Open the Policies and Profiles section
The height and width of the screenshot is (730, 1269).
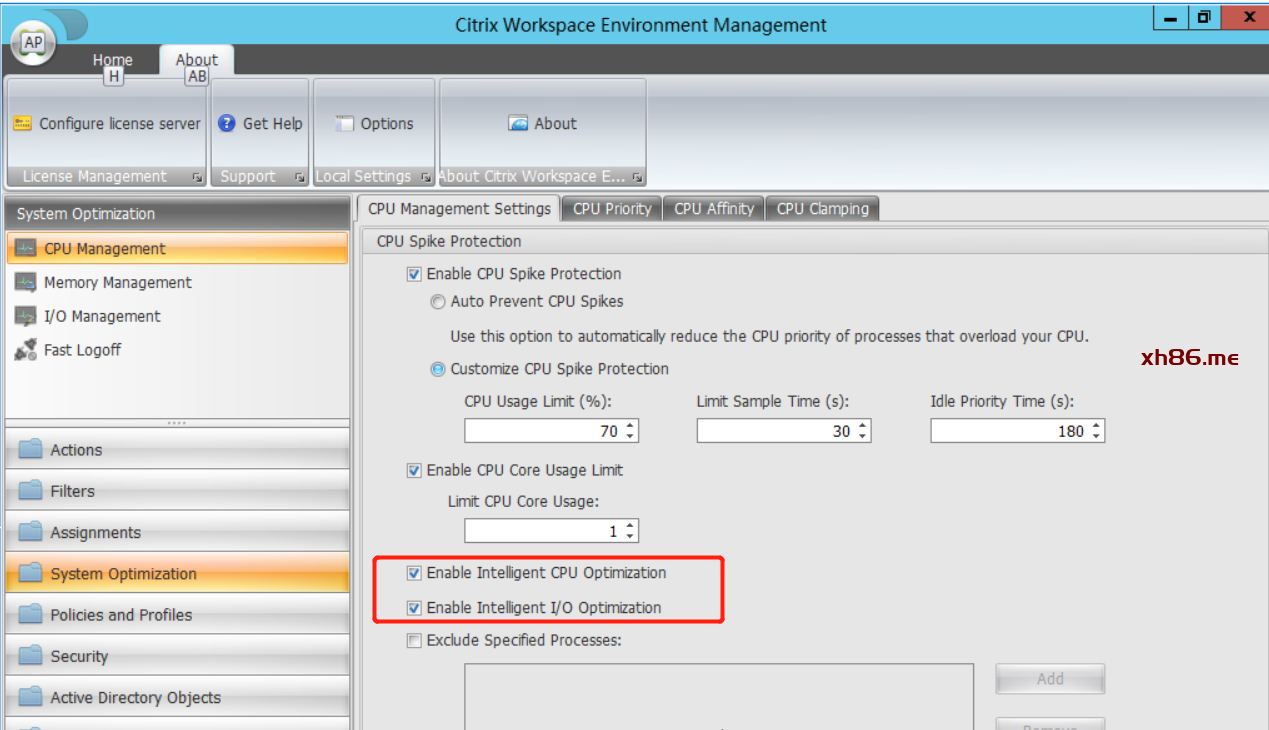tap(121, 615)
